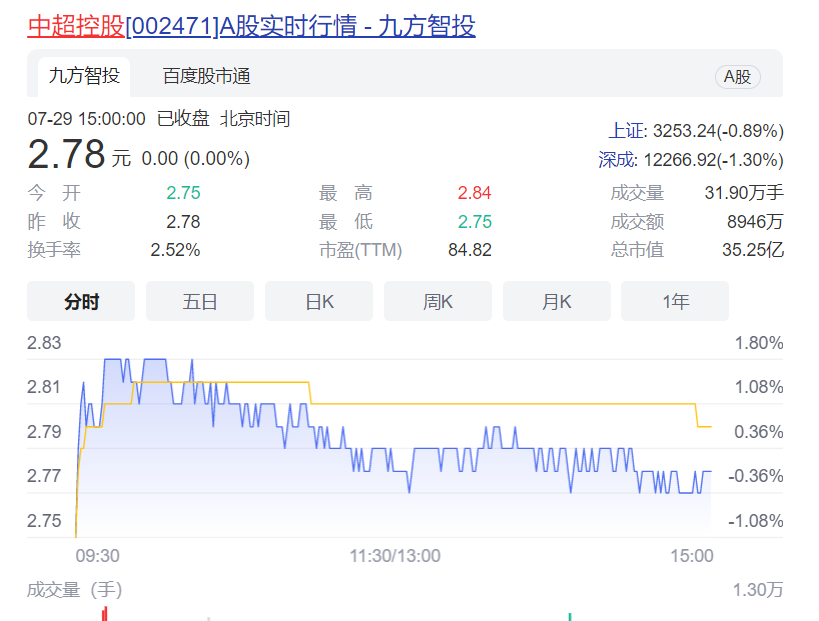Click the 成交量 (手) chart label
This screenshot has width=819, height=621.
(75, 590)
